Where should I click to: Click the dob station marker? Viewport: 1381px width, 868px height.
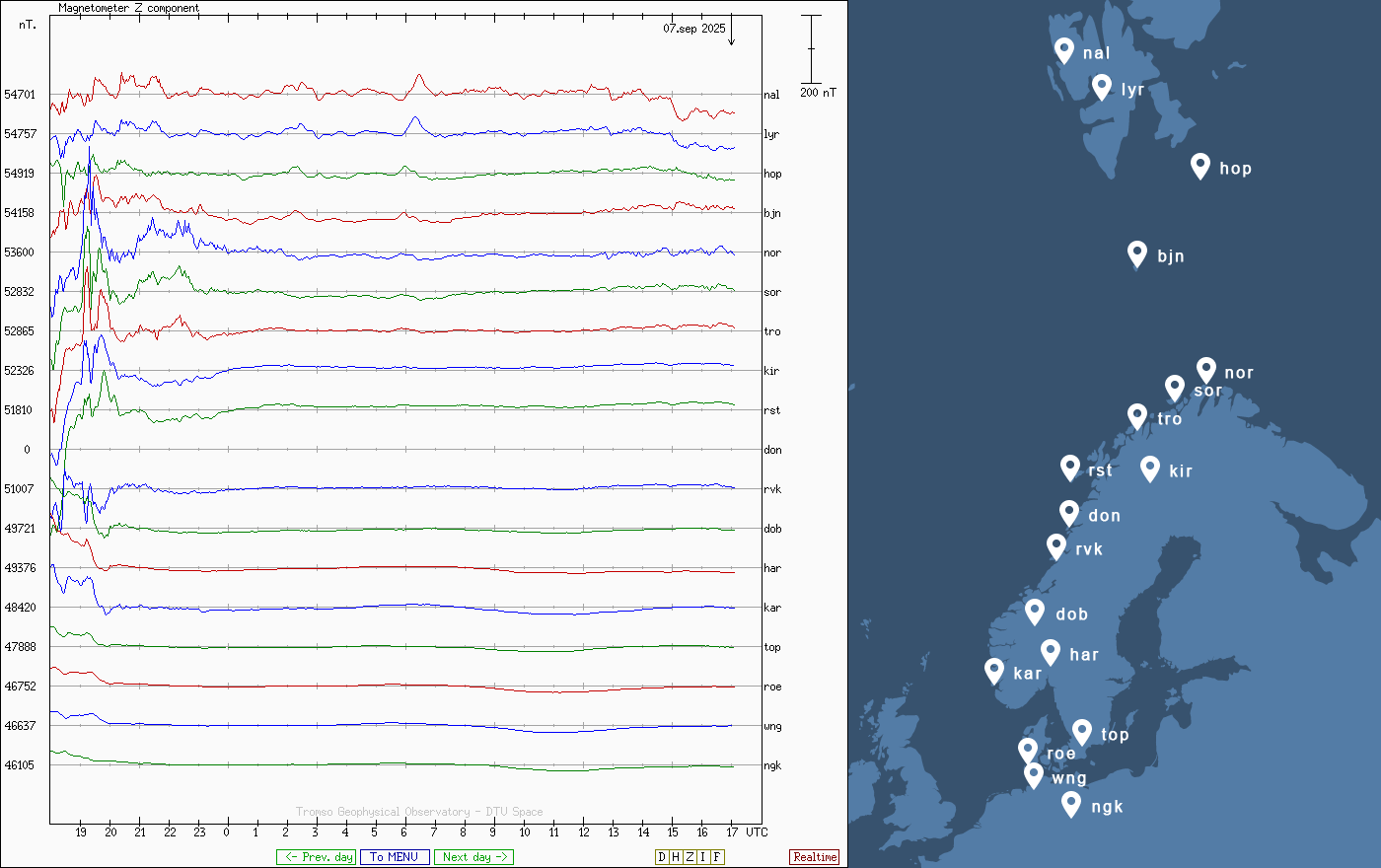(x=1035, y=612)
